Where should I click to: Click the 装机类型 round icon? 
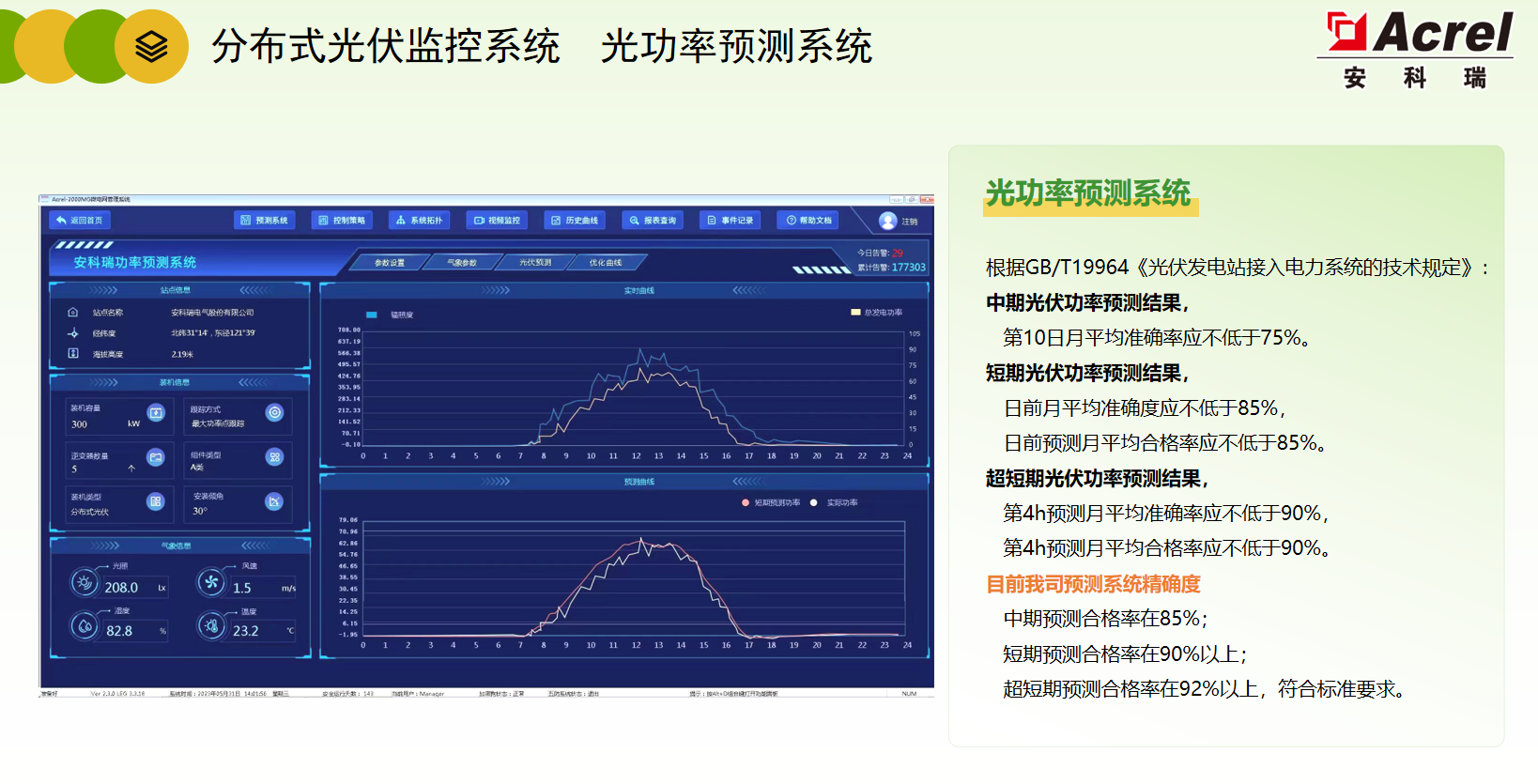pyautogui.click(x=156, y=502)
